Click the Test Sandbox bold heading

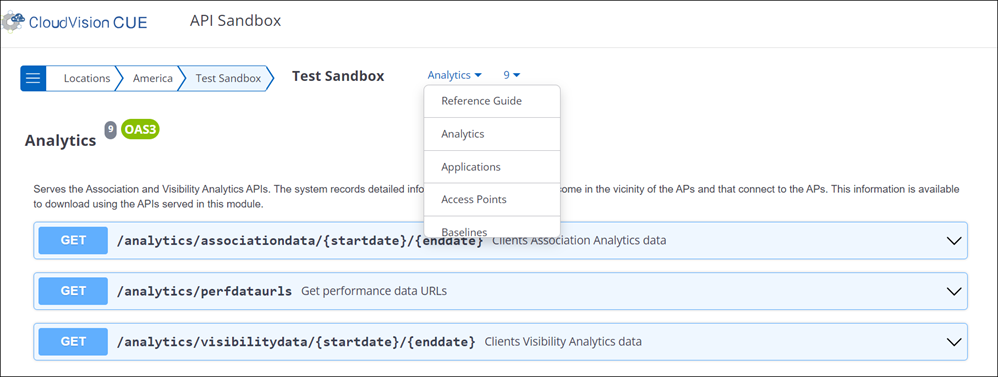pyautogui.click(x=338, y=76)
